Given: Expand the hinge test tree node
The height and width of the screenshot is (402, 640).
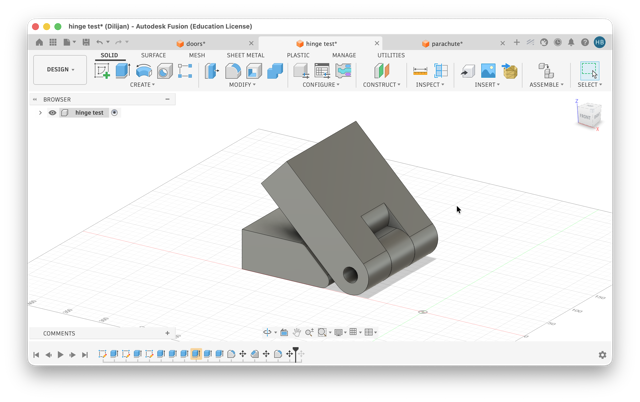Looking at the screenshot, I should point(40,113).
